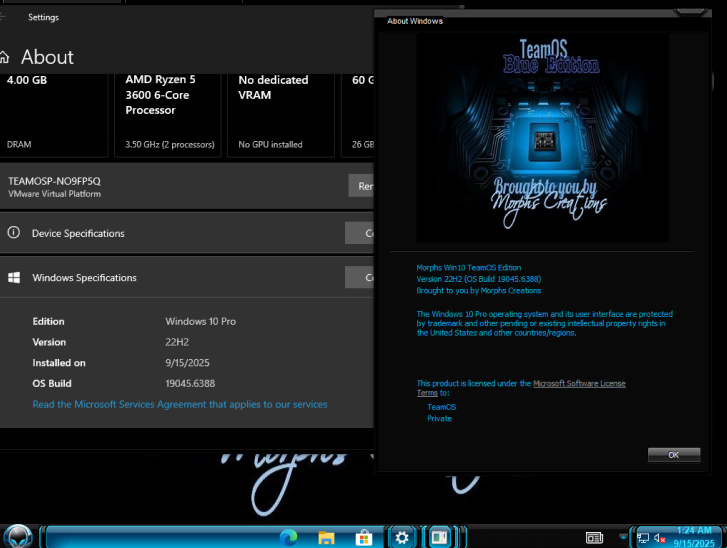Click the Rename button beside TEAMOSP-NO9FP5Q

361,186
